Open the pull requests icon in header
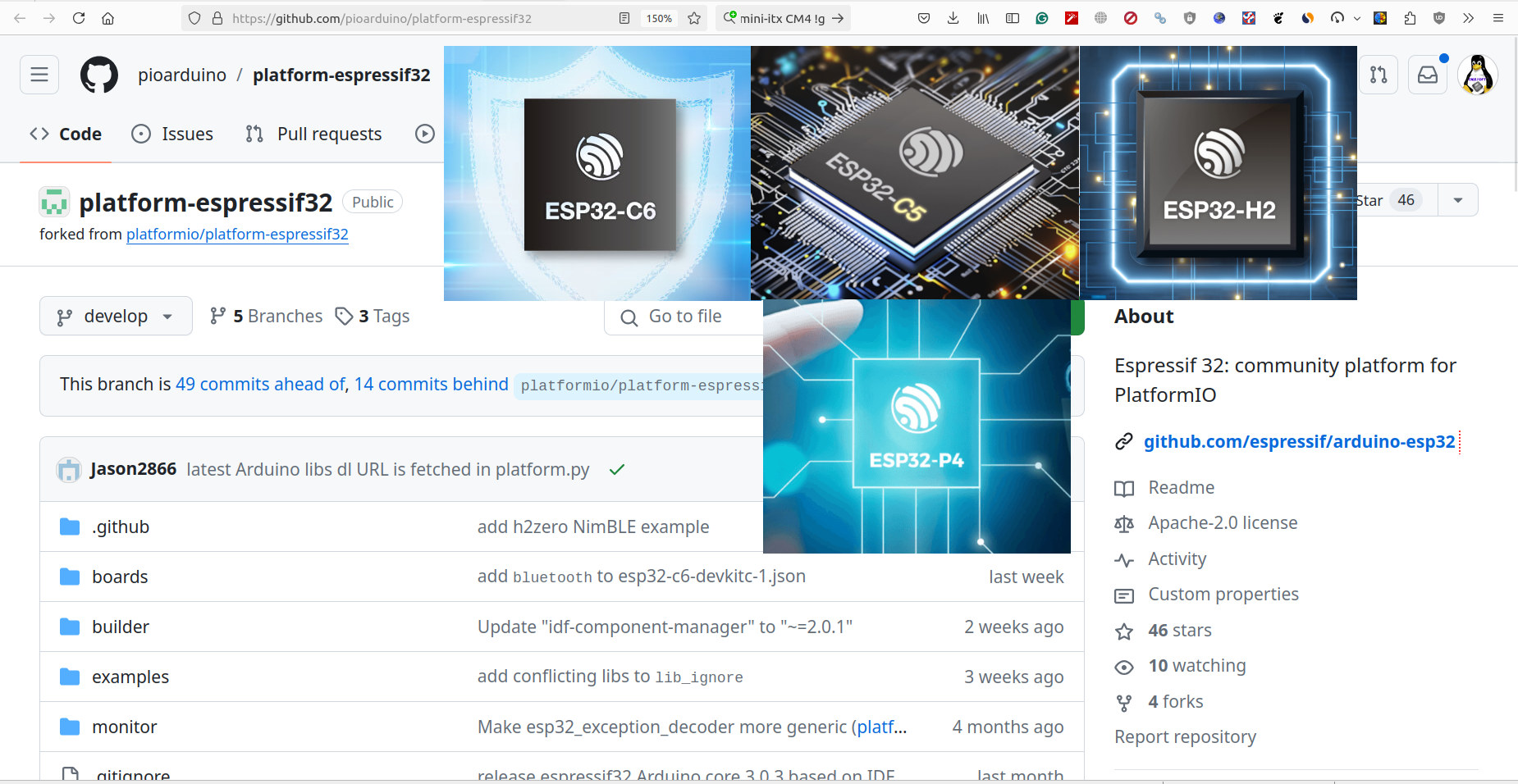Screen dimensions: 1518x784 pos(1379,75)
